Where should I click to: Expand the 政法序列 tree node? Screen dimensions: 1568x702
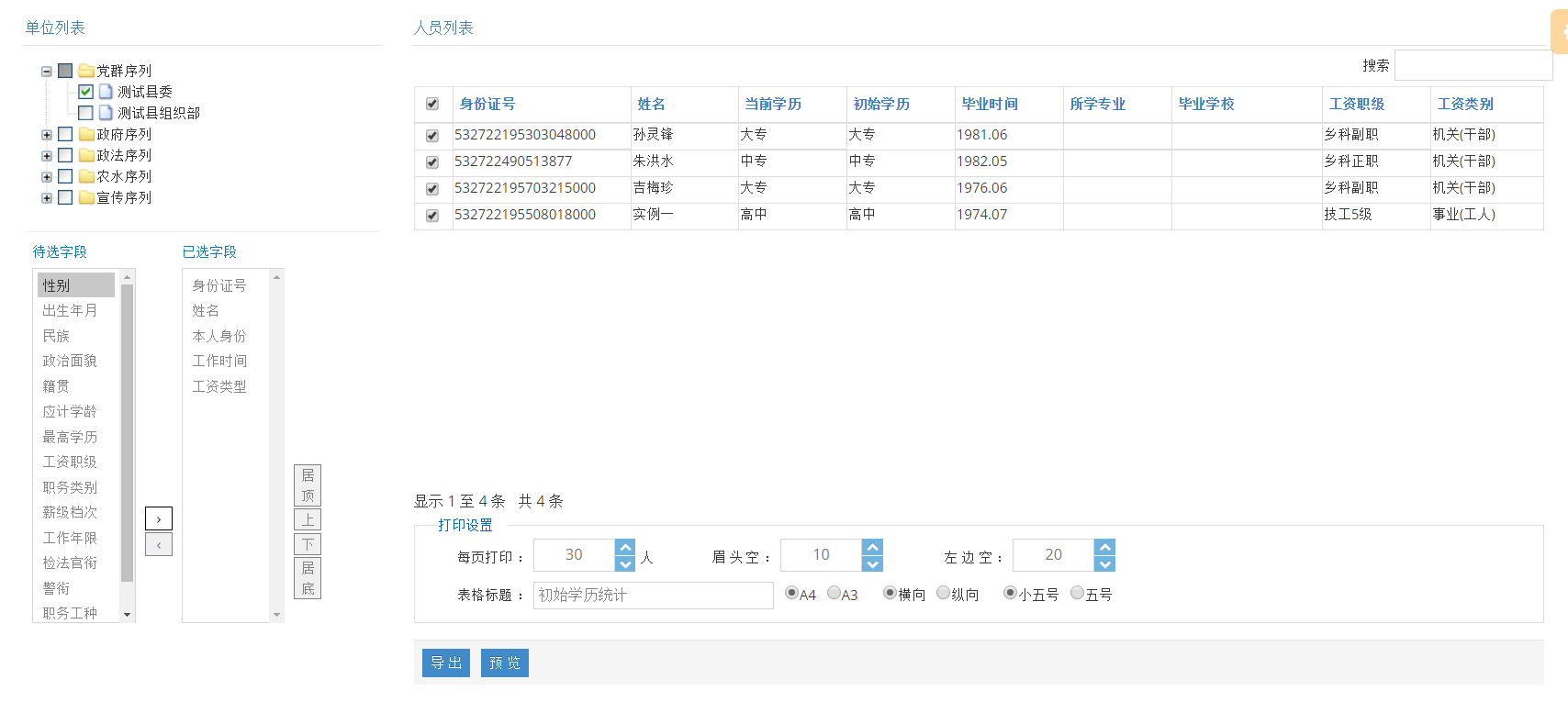47,156
